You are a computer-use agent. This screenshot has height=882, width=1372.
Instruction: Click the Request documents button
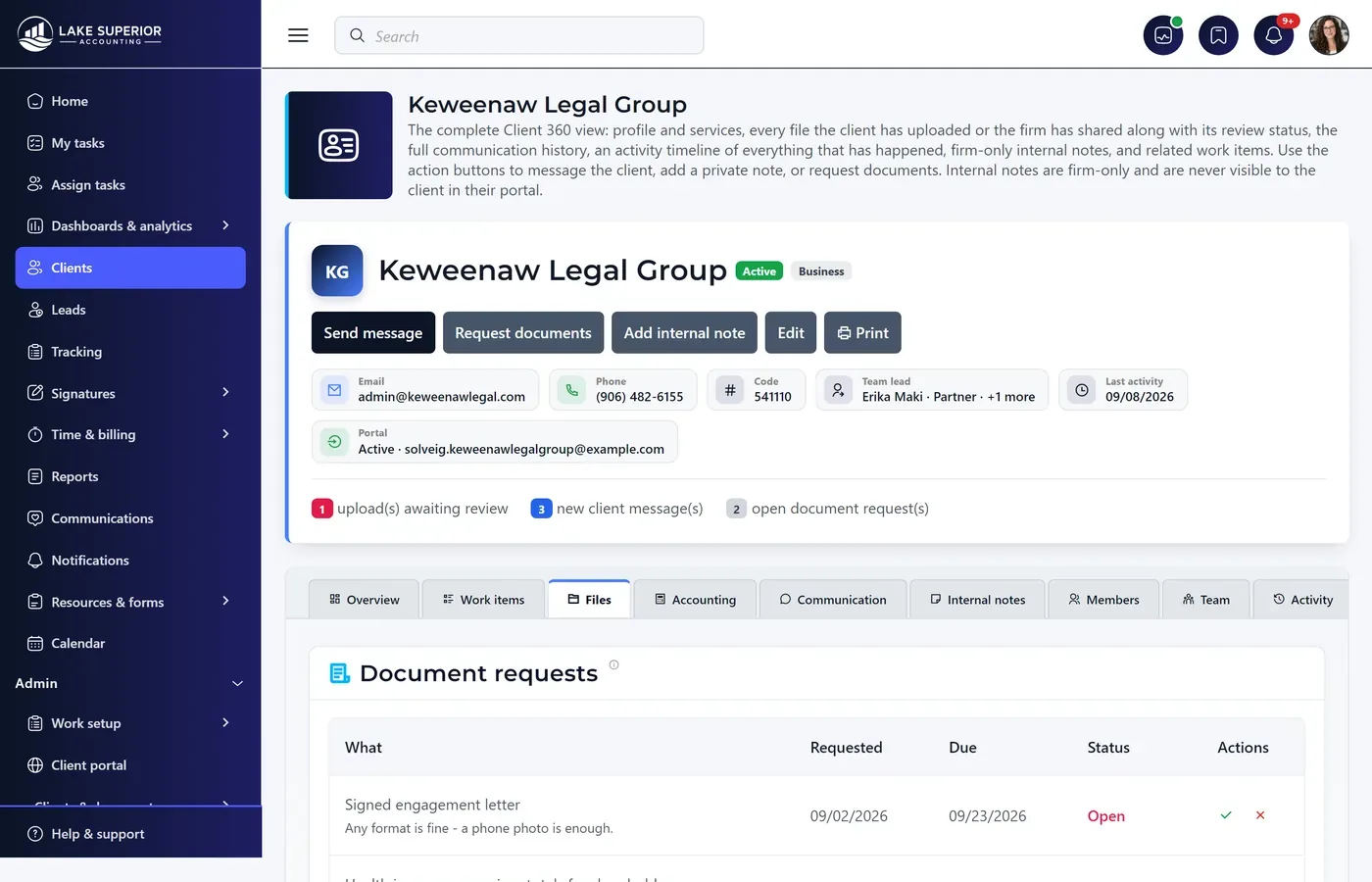pos(523,333)
